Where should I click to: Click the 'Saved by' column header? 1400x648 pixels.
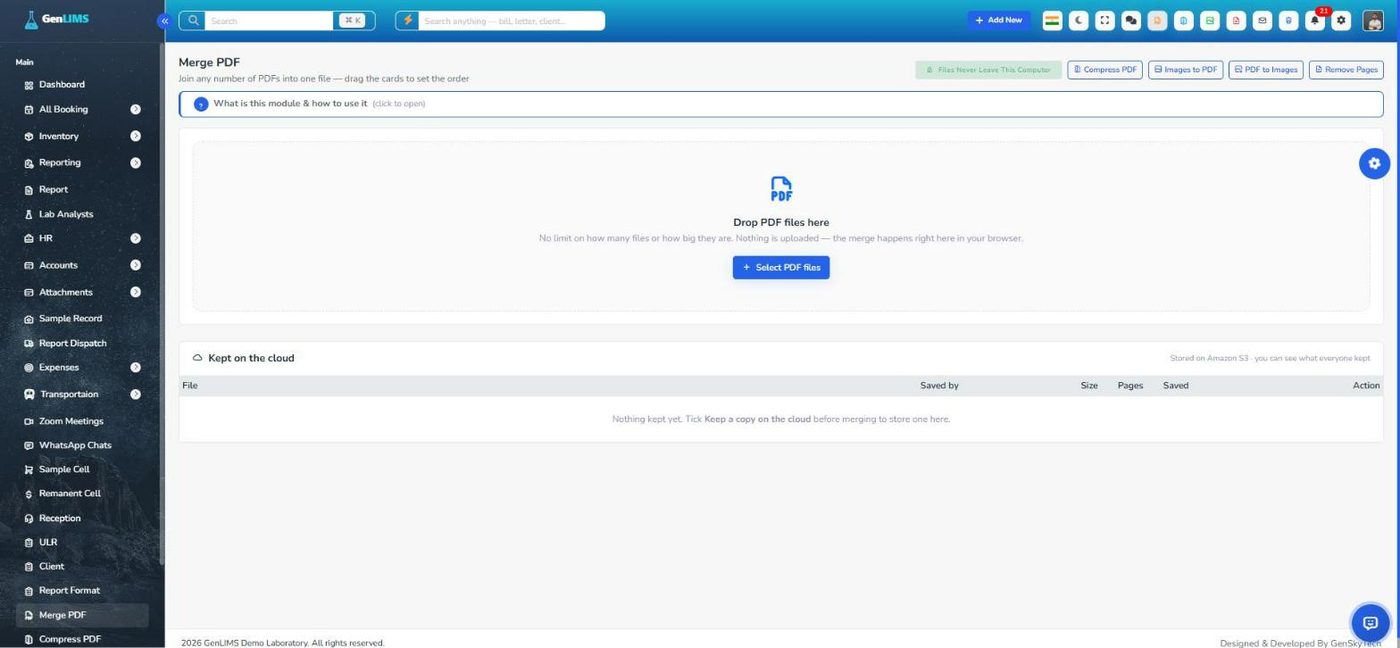coord(939,385)
